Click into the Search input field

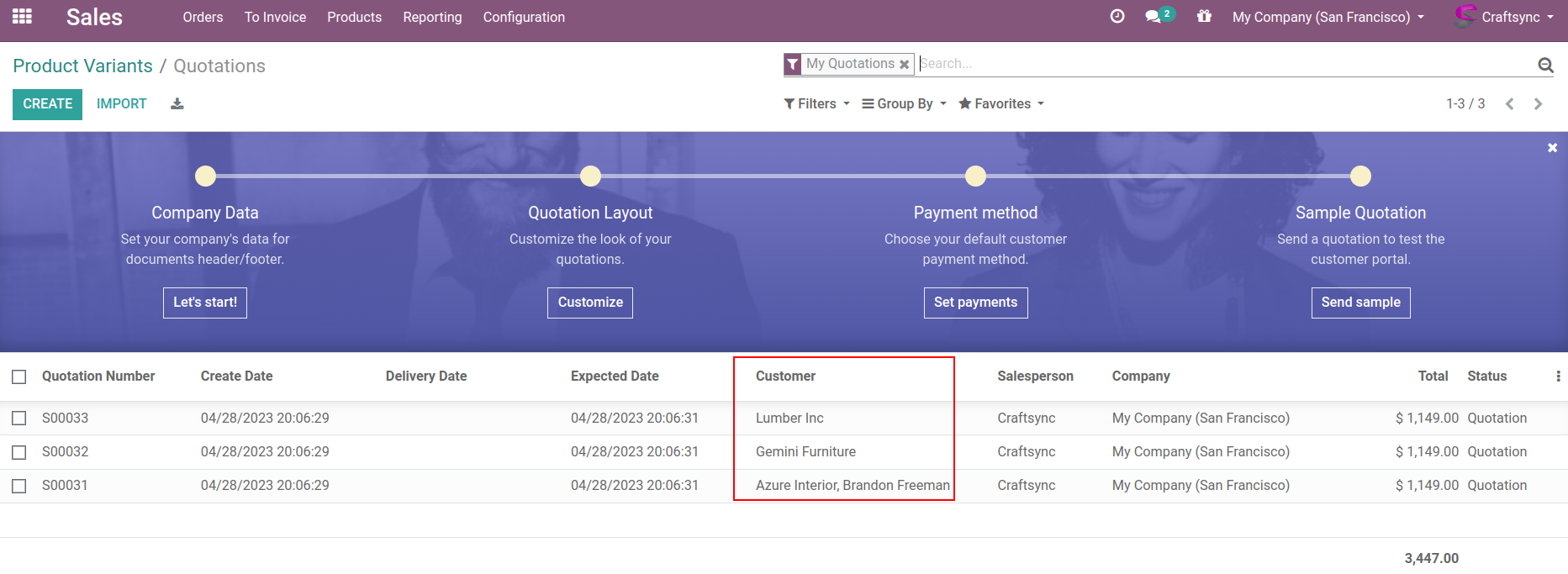tap(1219, 64)
